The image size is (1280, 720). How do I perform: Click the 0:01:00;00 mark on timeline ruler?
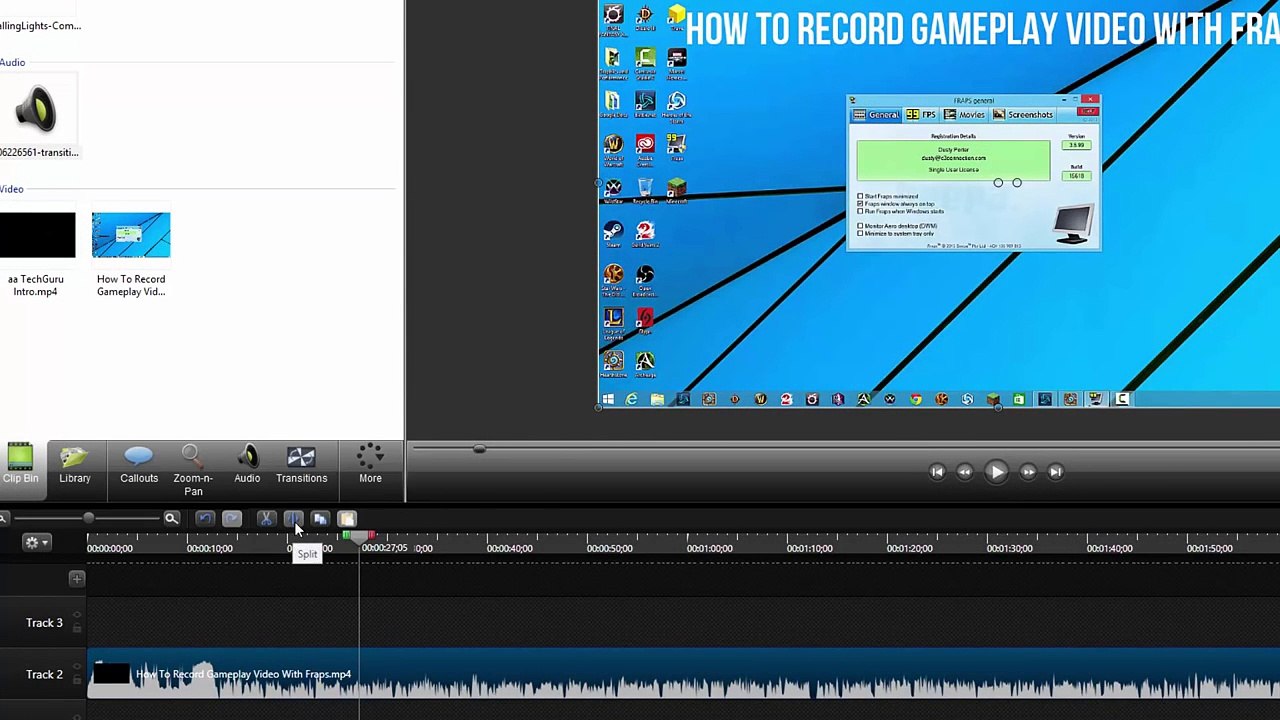pos(709,548)
